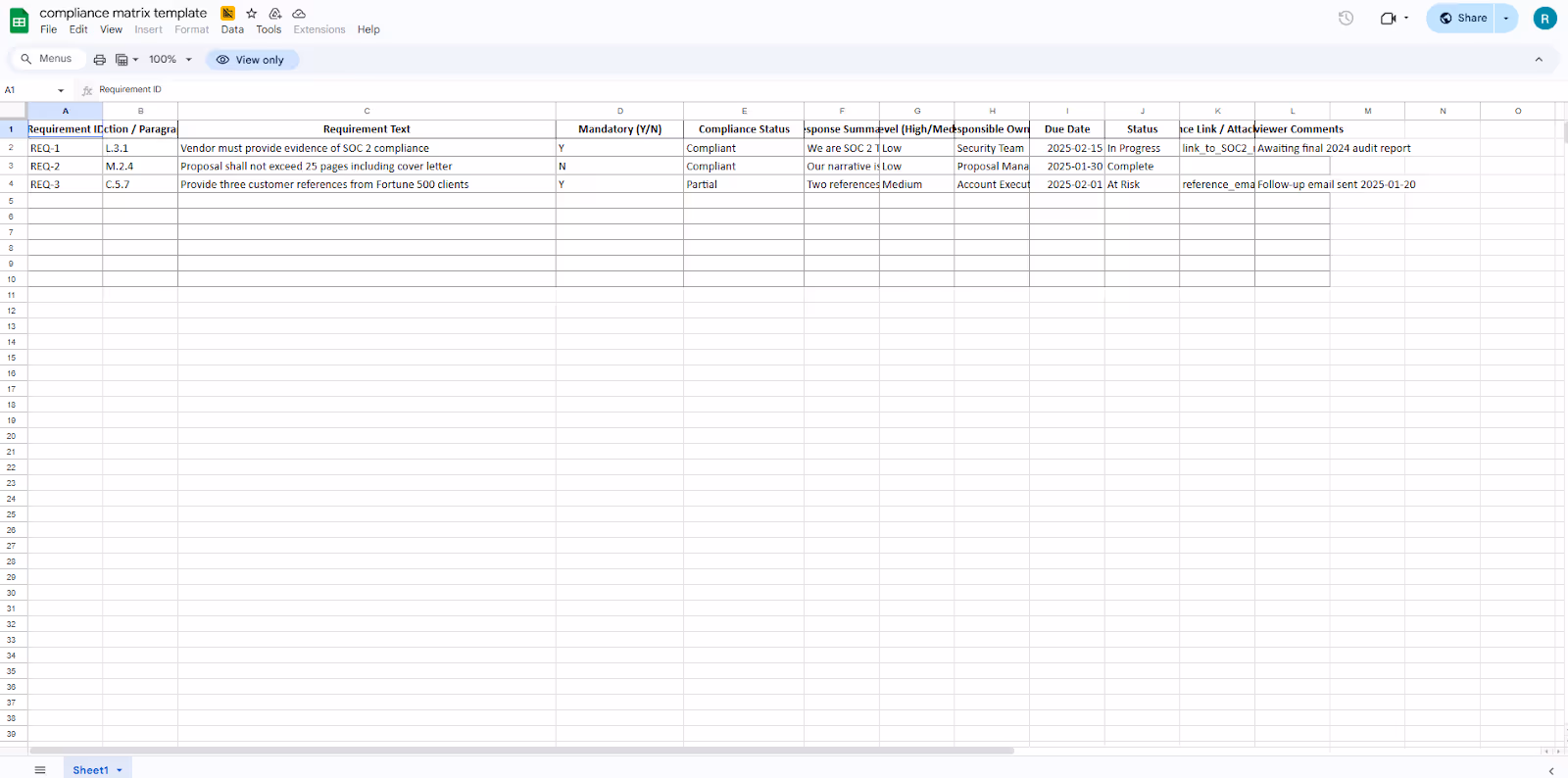1568x778 pixels.
Task: Select the column C header
Action: [x=367, y=111]
